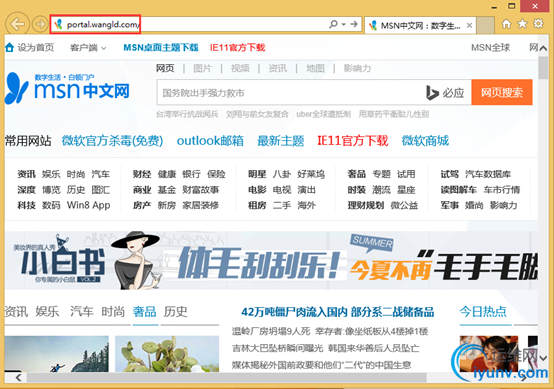554x389 pixels.
Task: Open the MSN桌面主题下载 link
Action: click(x=161, y=48)
